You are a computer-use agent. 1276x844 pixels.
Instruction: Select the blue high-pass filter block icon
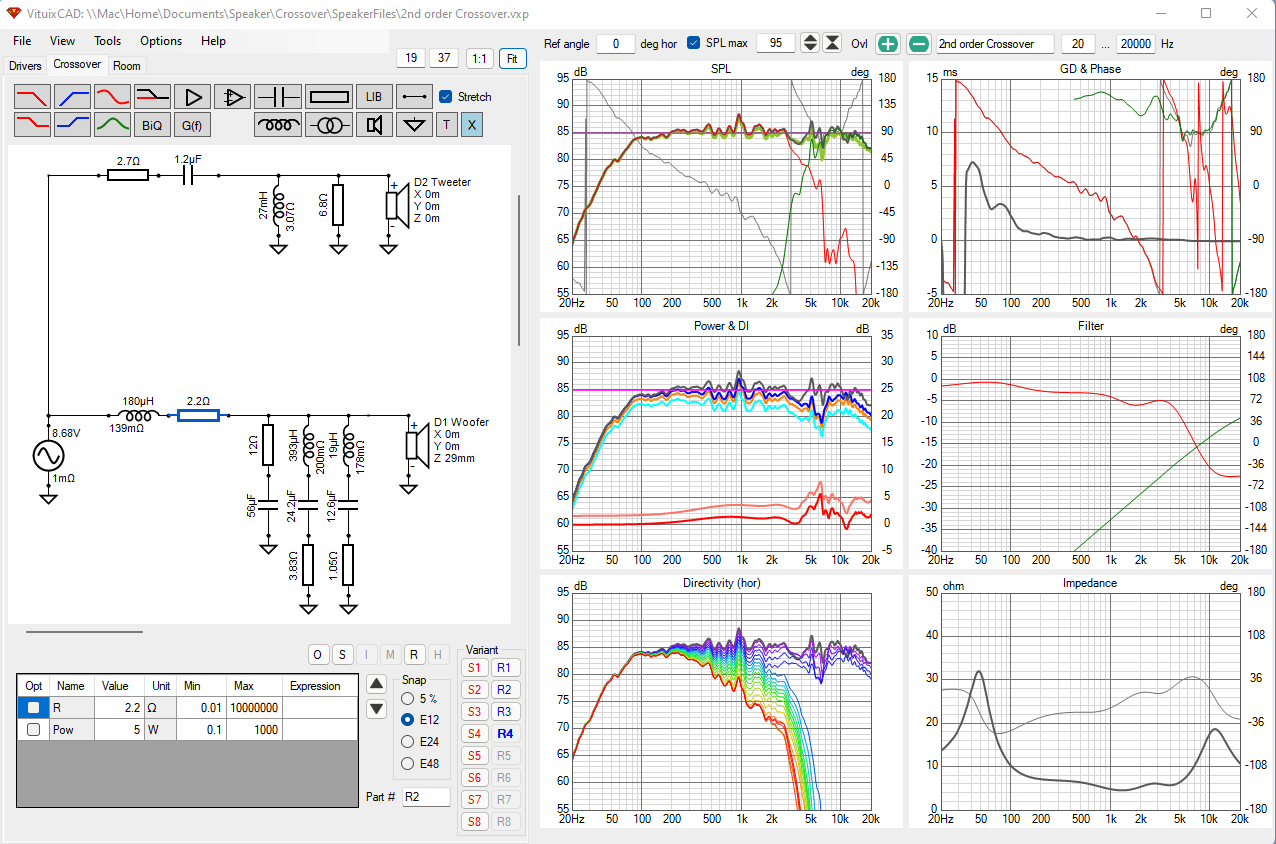(73, 97)
